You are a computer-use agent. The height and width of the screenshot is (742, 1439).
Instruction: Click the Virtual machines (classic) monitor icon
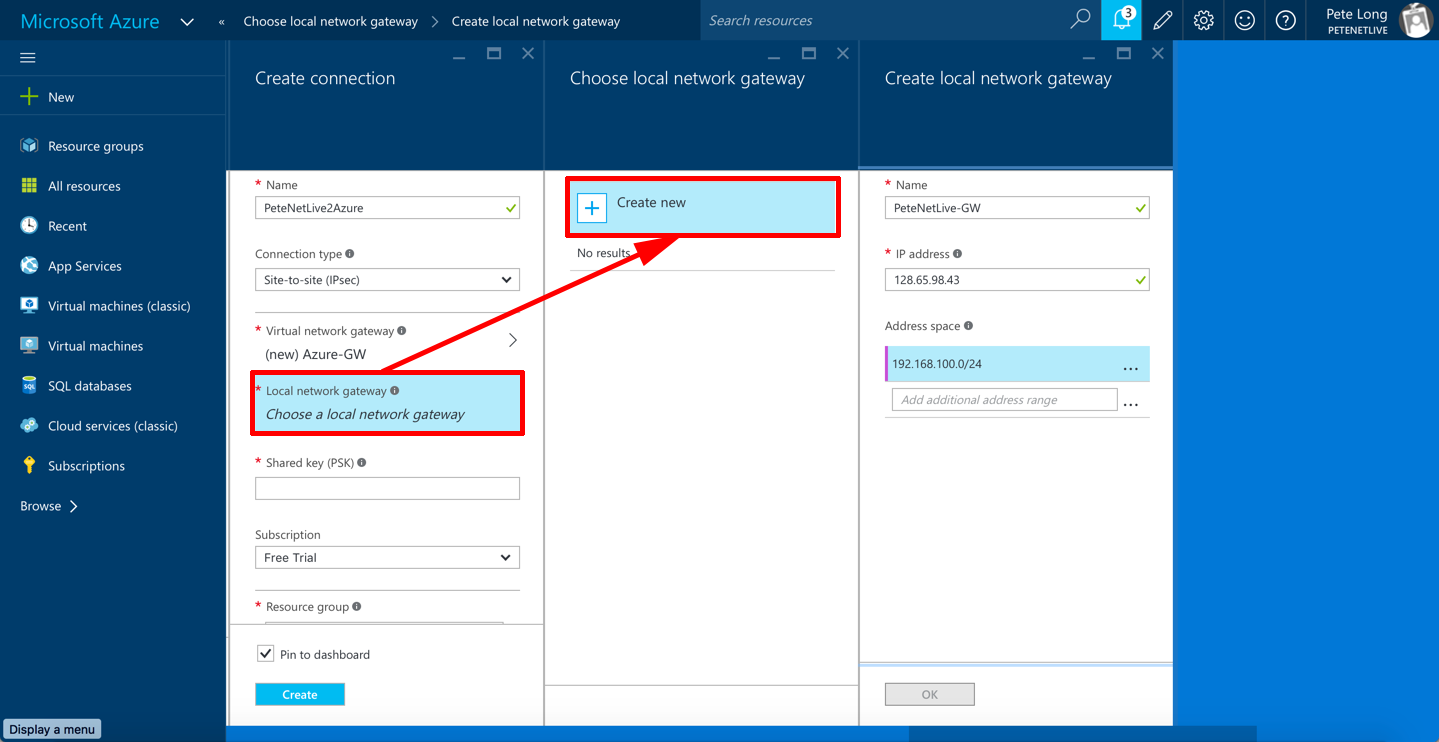(x=29, y=306)
